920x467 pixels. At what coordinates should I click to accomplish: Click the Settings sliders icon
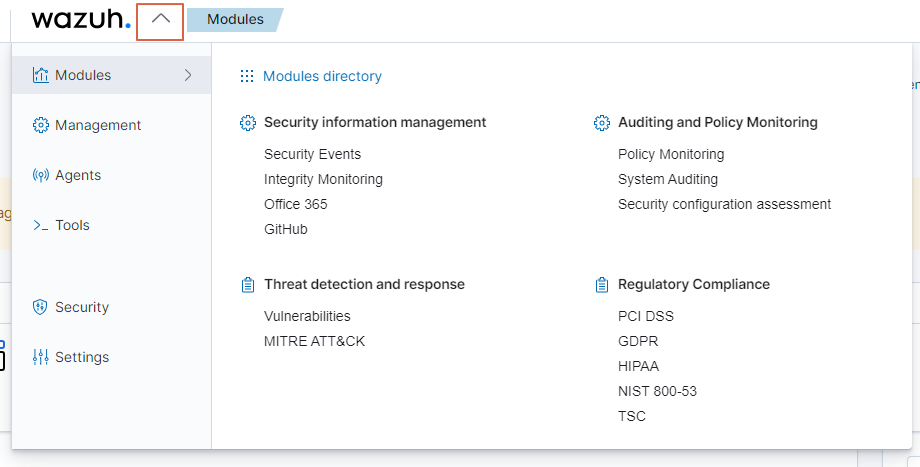[x=40, y=357]
